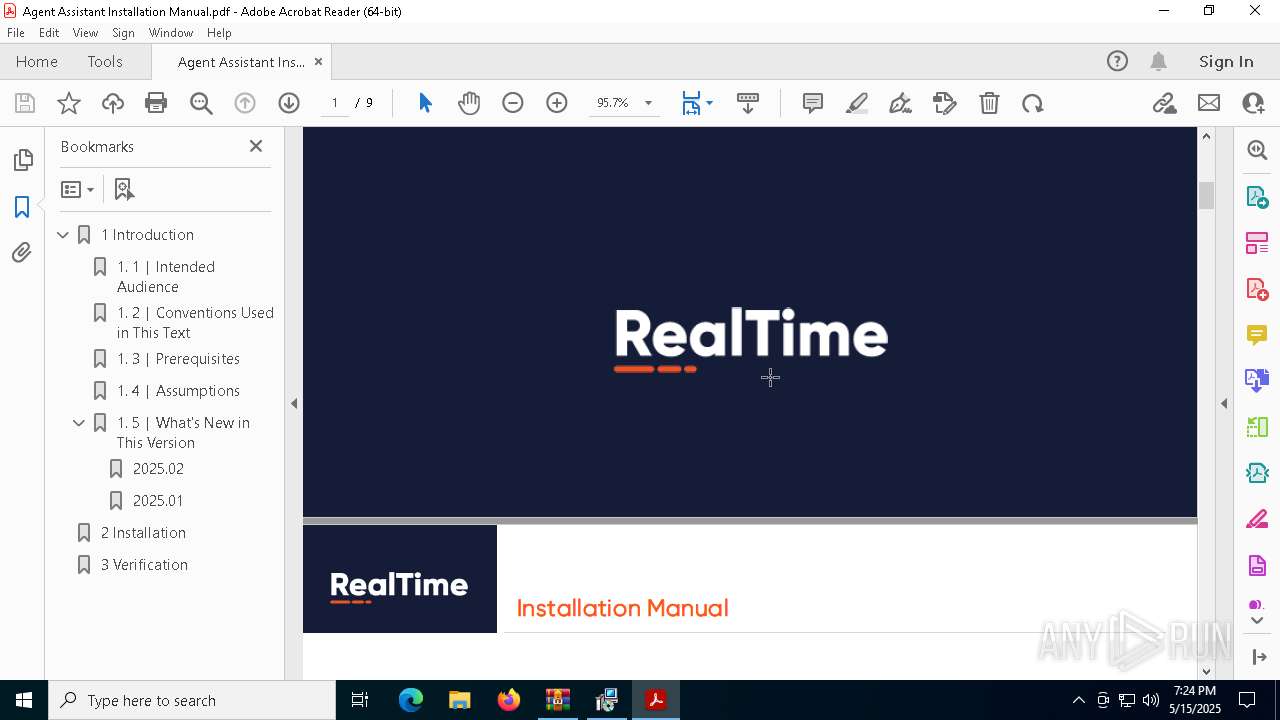Click the Bookmarks panel icon
1280x720 pixels.
[x=22, y=207]
